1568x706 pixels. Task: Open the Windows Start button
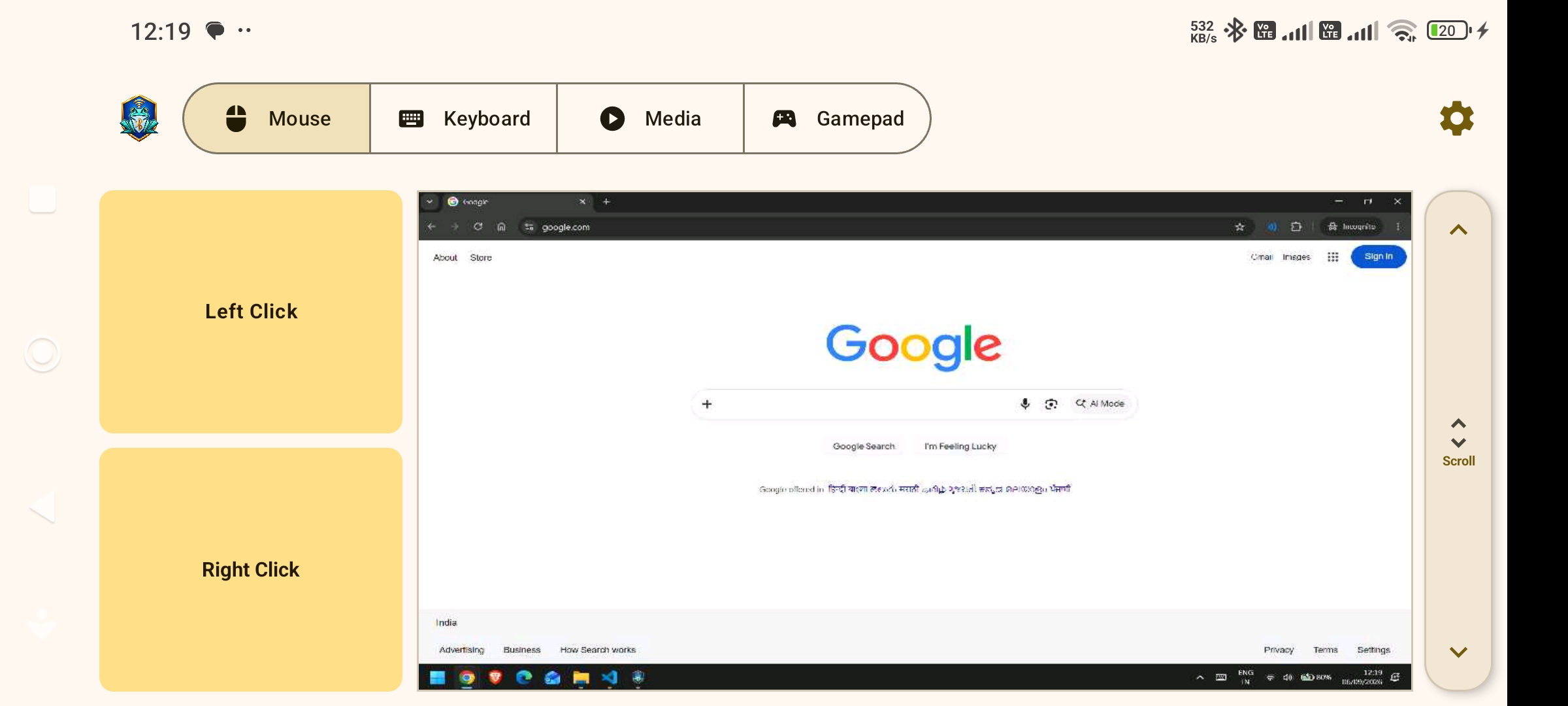[438, 678]
